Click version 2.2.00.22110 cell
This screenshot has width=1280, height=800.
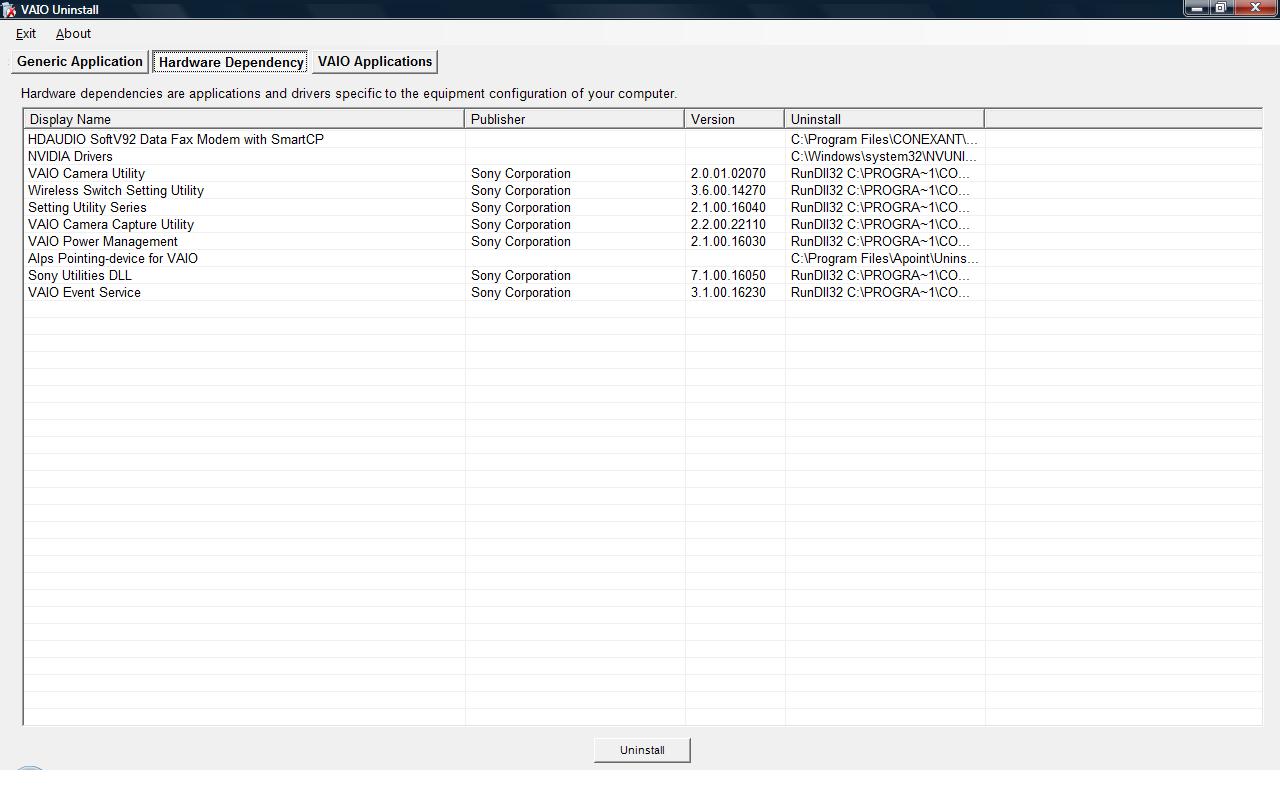(x=728, y=224)
